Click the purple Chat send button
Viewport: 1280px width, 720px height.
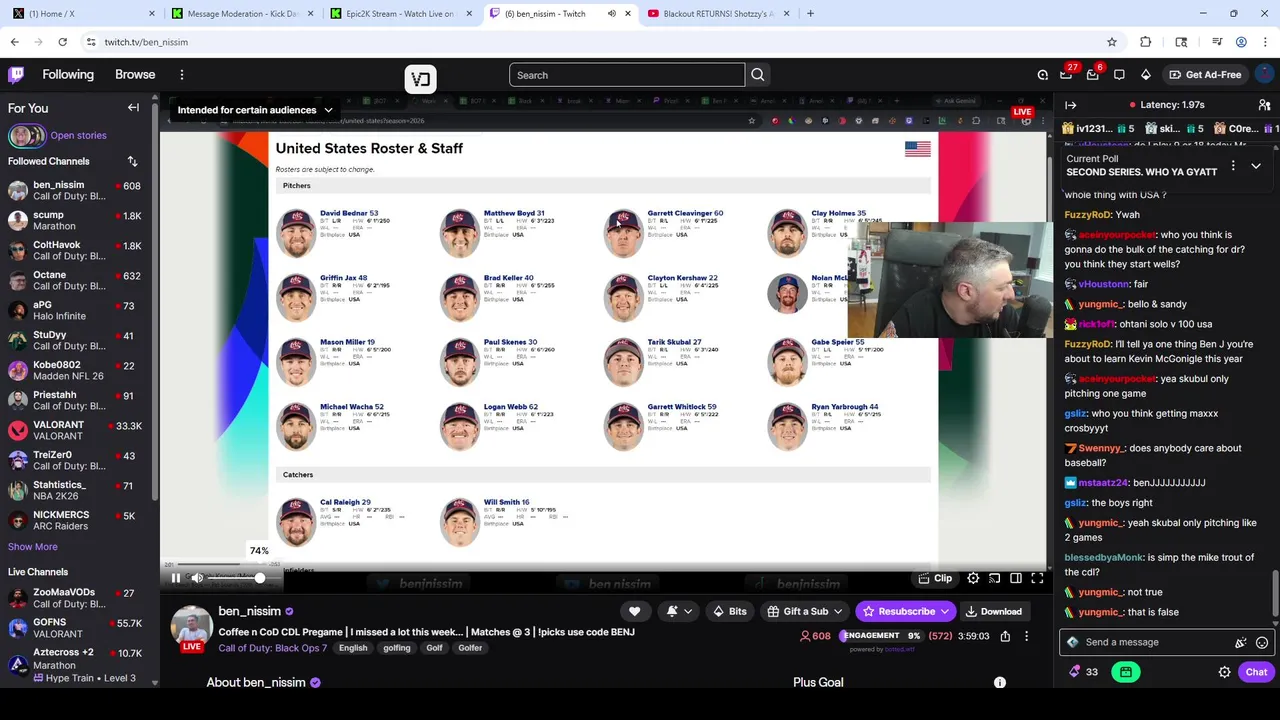coord(1256,672)
